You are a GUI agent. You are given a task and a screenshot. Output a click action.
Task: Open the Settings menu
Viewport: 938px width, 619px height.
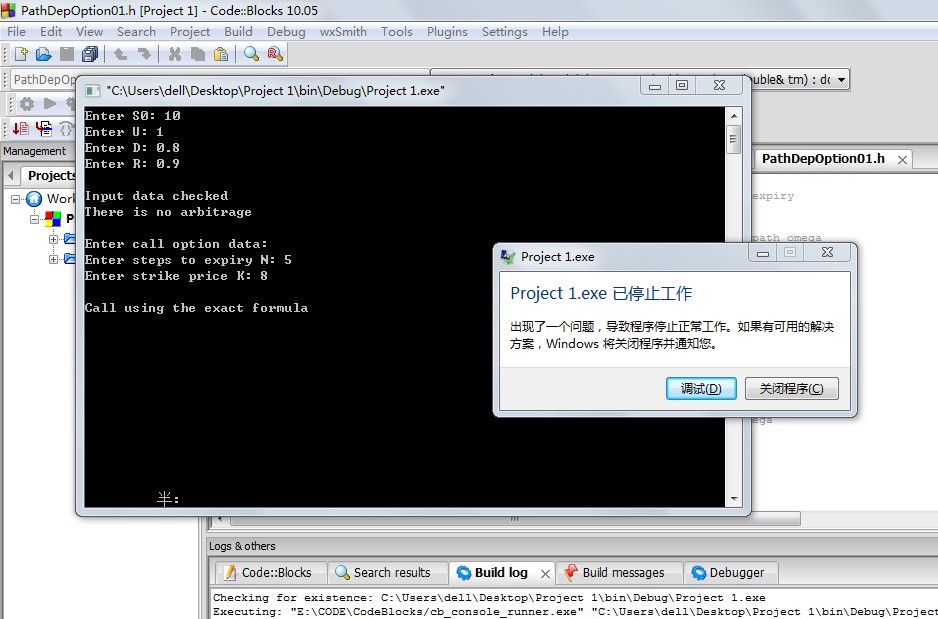coord(504,32)
